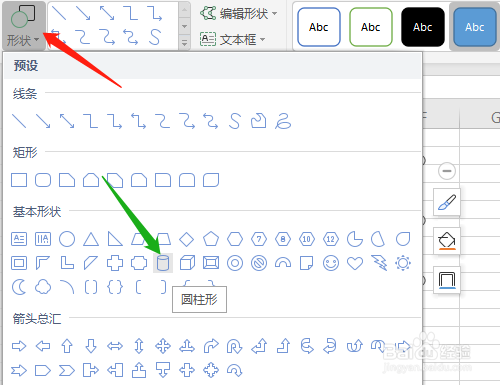The height and width of the screenshot is (385, 500).
Task: Insert vertical text box from 基本形状
Action: [43, 239]
